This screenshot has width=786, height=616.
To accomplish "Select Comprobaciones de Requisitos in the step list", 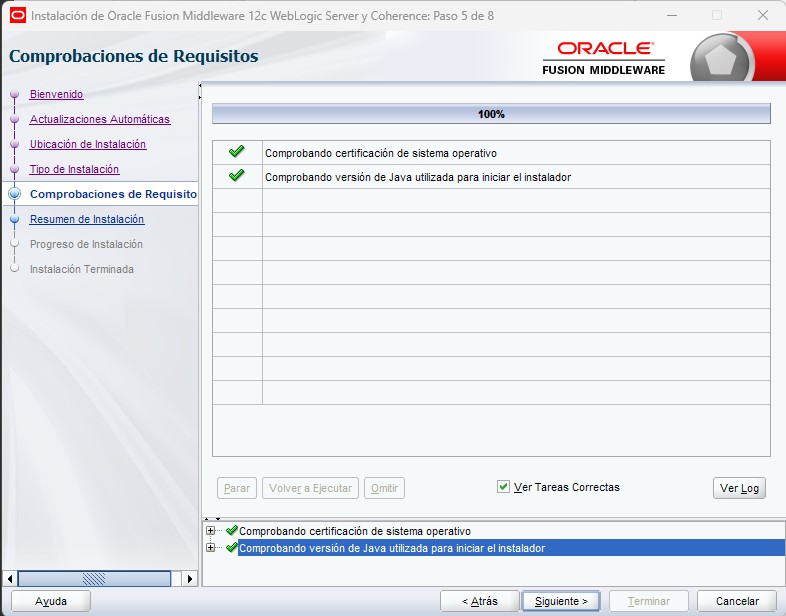I will click(x=113, y=194).
